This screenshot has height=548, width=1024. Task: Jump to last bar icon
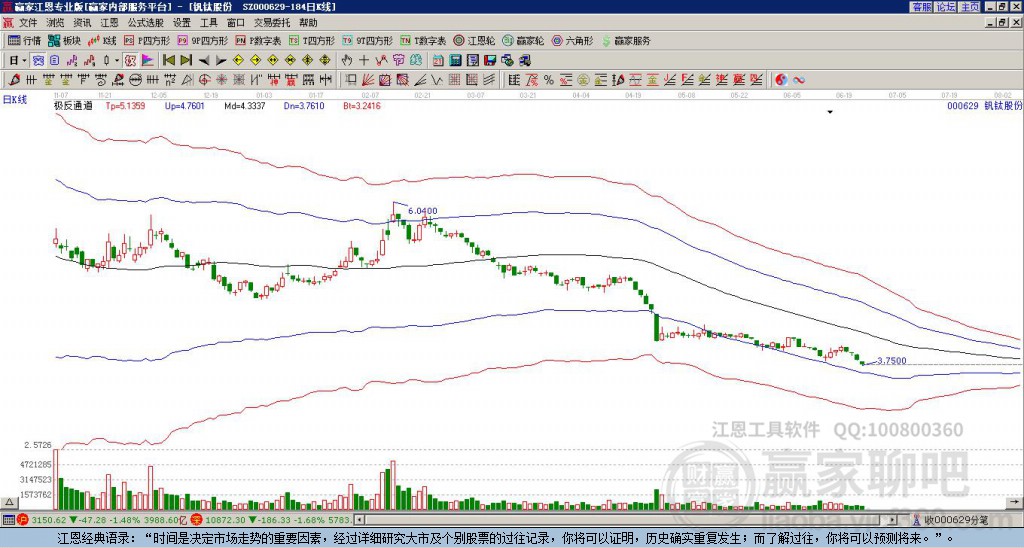click(186, 61)
